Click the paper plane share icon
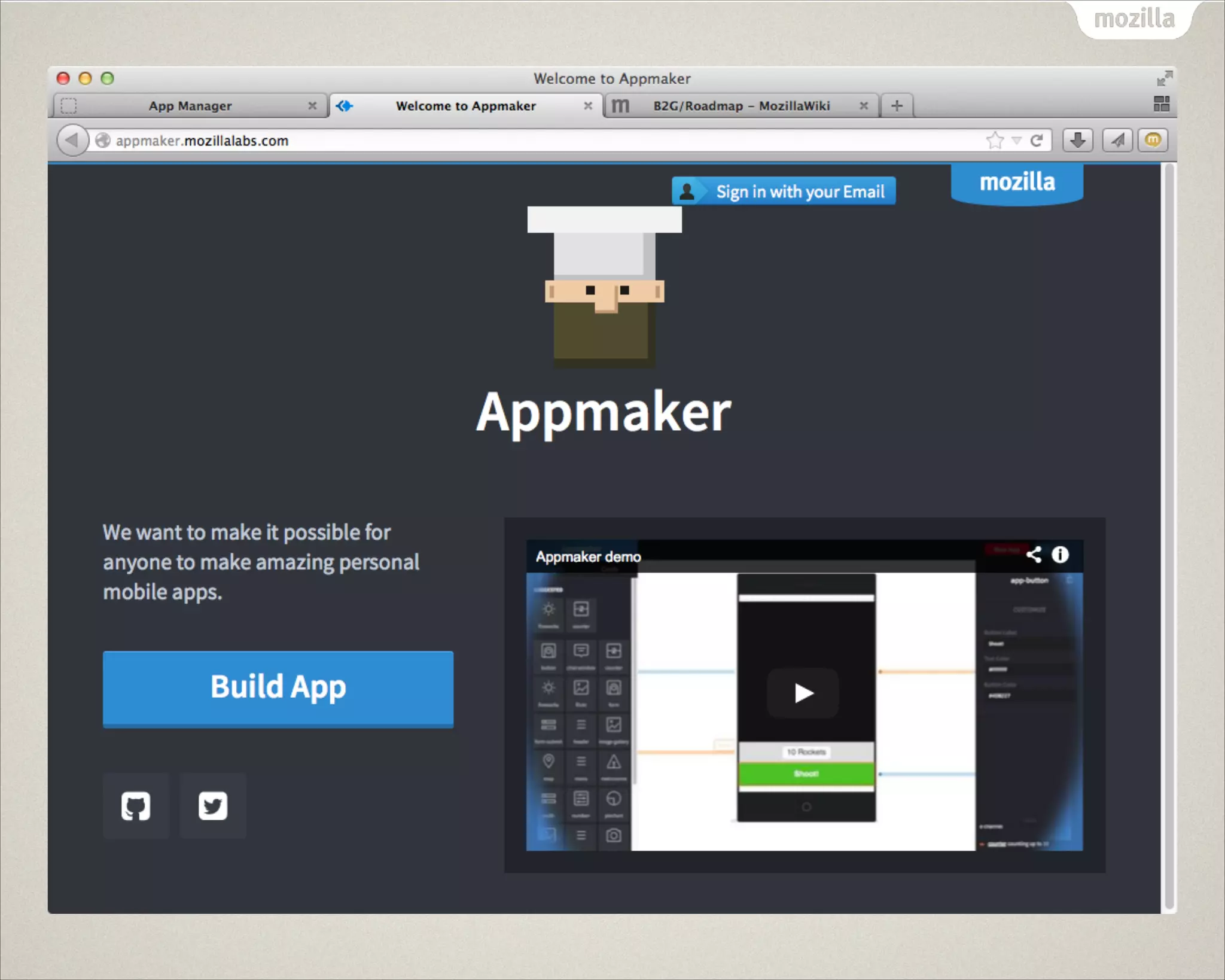 click(x=1117, y=141)
